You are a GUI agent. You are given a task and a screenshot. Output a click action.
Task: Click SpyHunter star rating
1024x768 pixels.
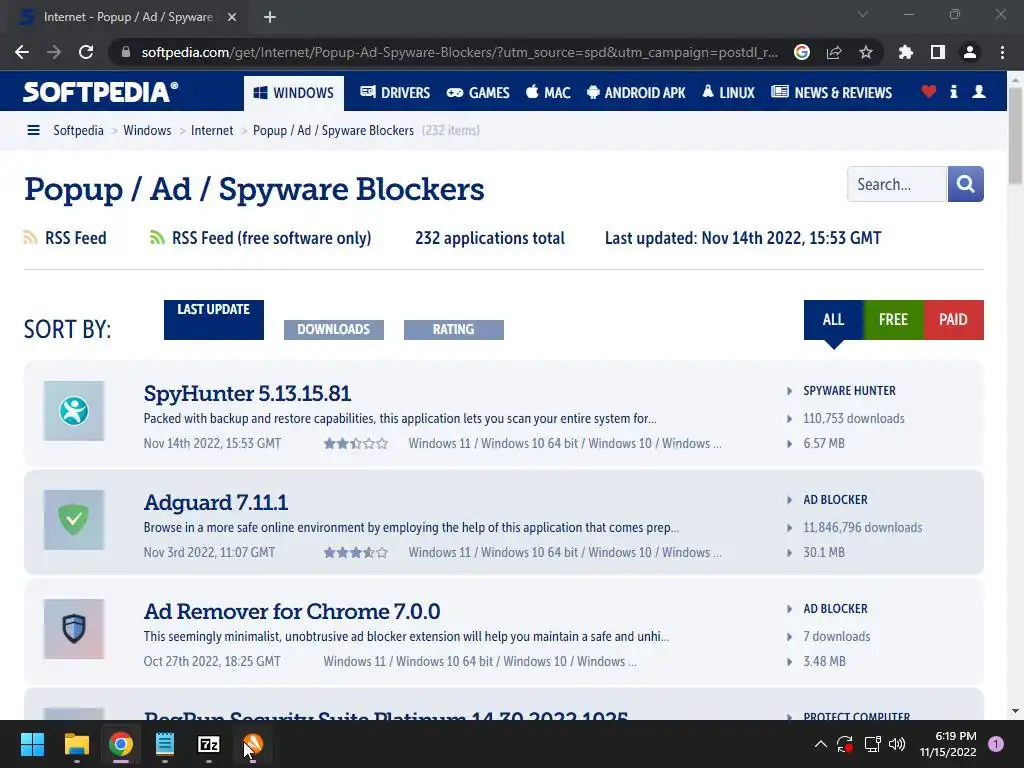point(356,443)
